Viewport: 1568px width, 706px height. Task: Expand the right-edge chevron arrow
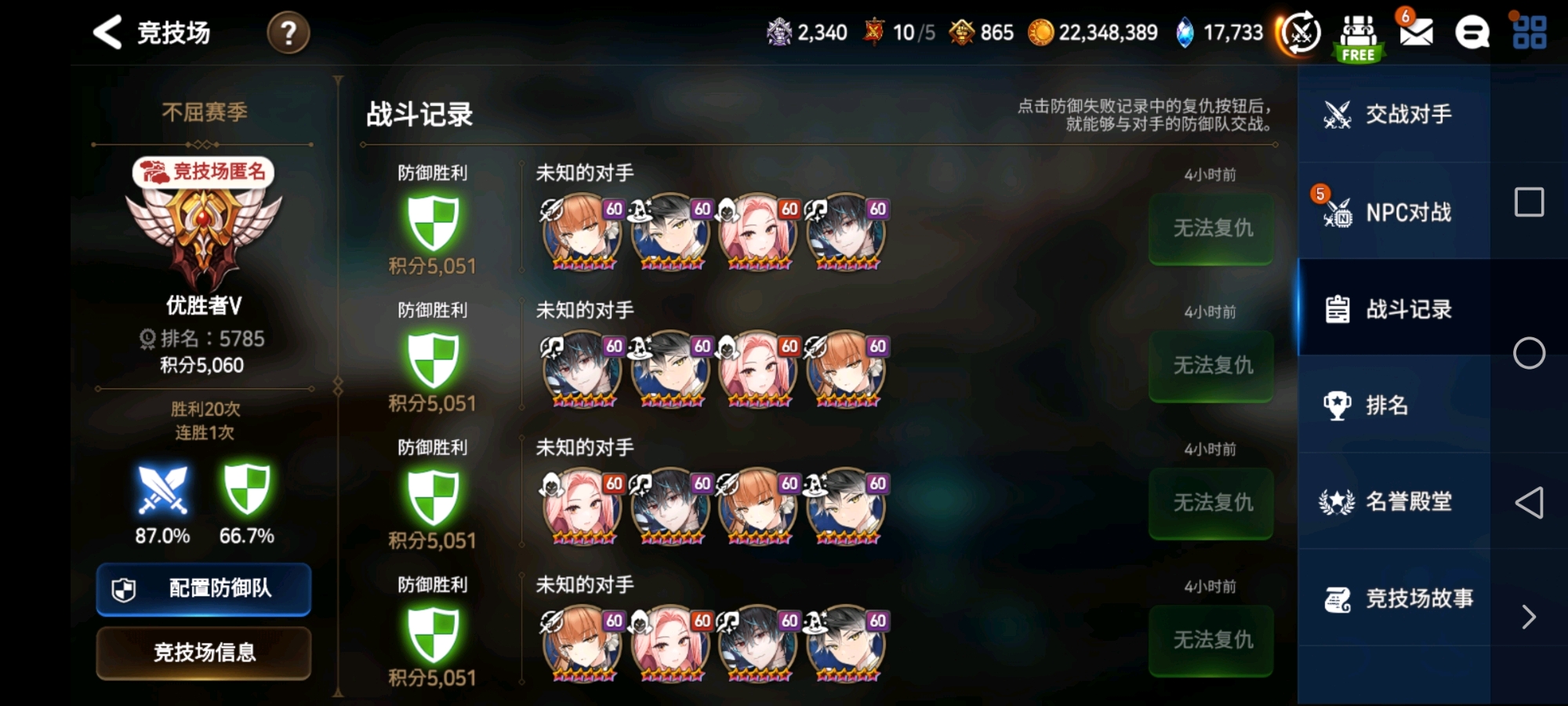pos(1529,617)
